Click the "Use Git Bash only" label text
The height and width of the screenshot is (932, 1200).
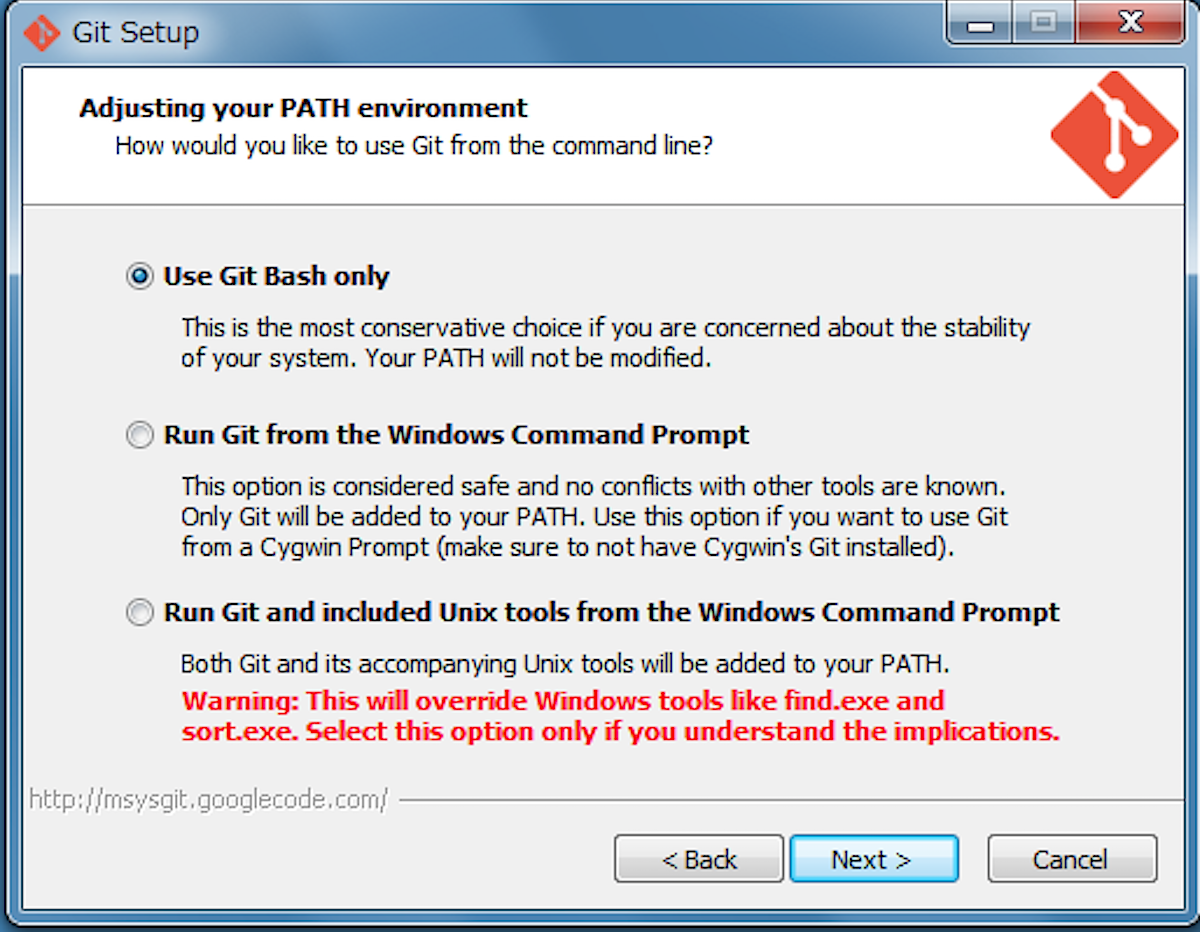click(276, 277)
